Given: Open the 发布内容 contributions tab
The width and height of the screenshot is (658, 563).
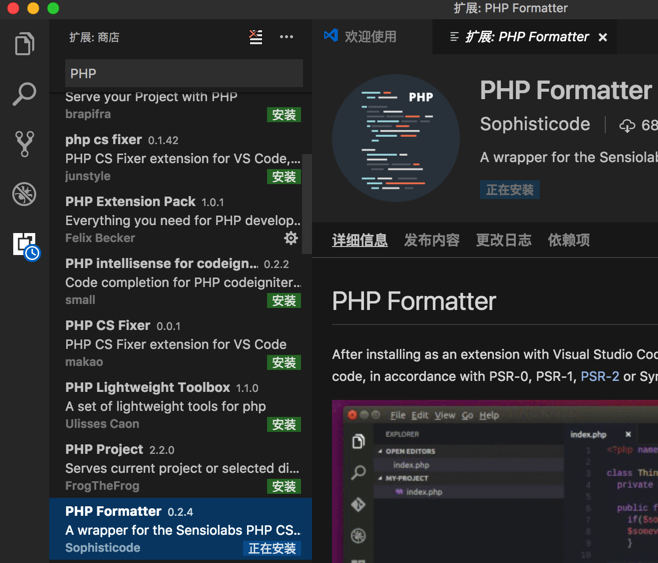Looking at the screenshot, I should 431,240.
